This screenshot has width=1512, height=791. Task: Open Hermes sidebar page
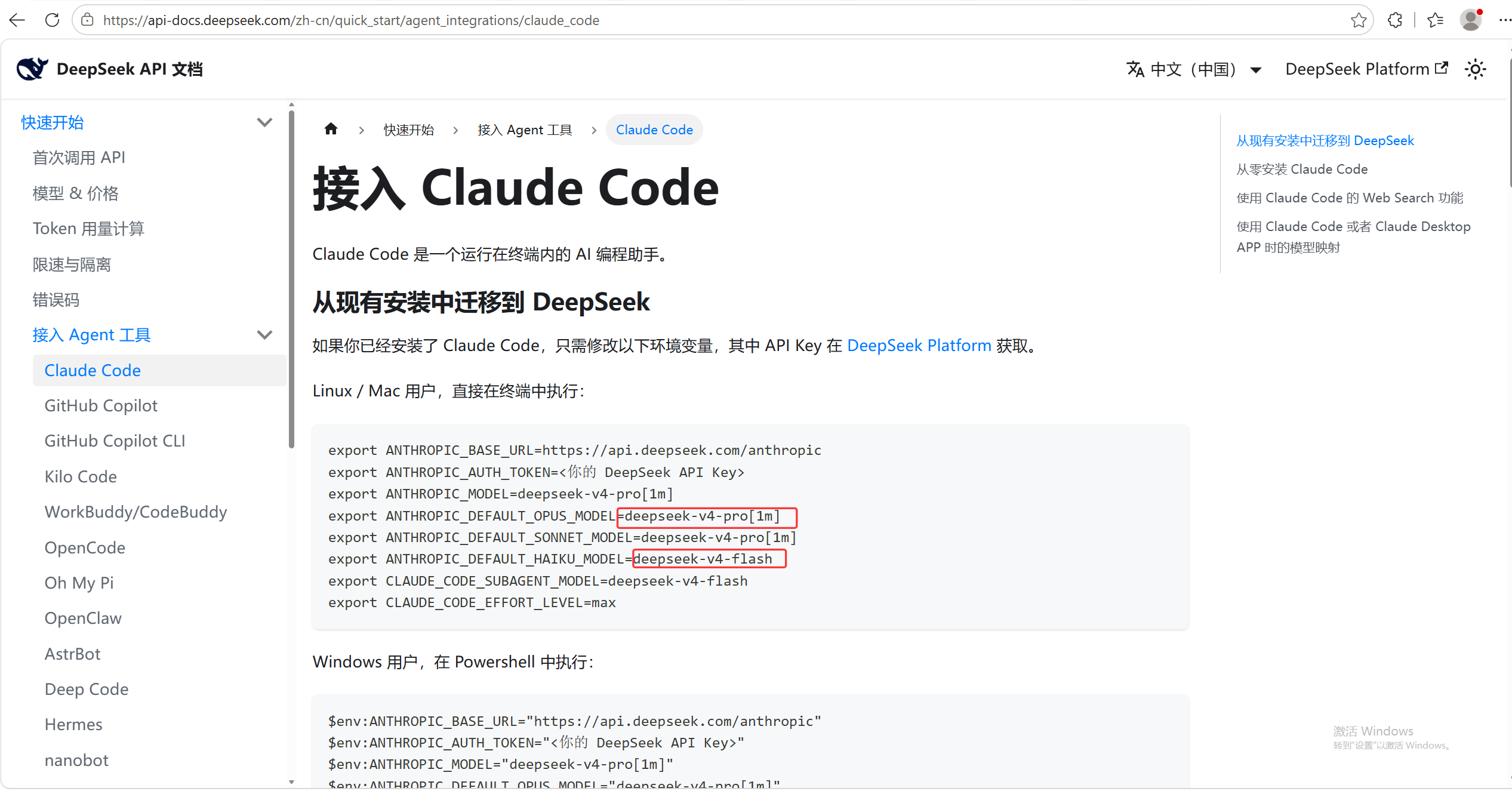(73, 725)
